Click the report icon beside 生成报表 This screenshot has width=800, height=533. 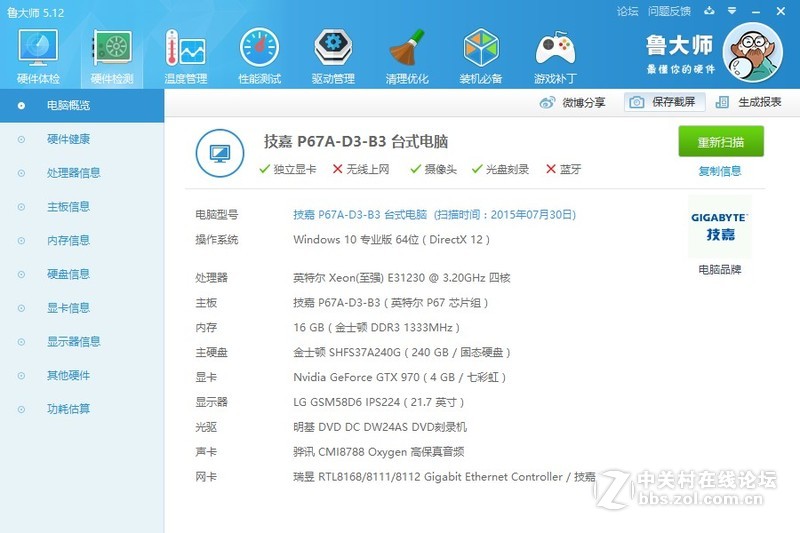pos(722,103)
